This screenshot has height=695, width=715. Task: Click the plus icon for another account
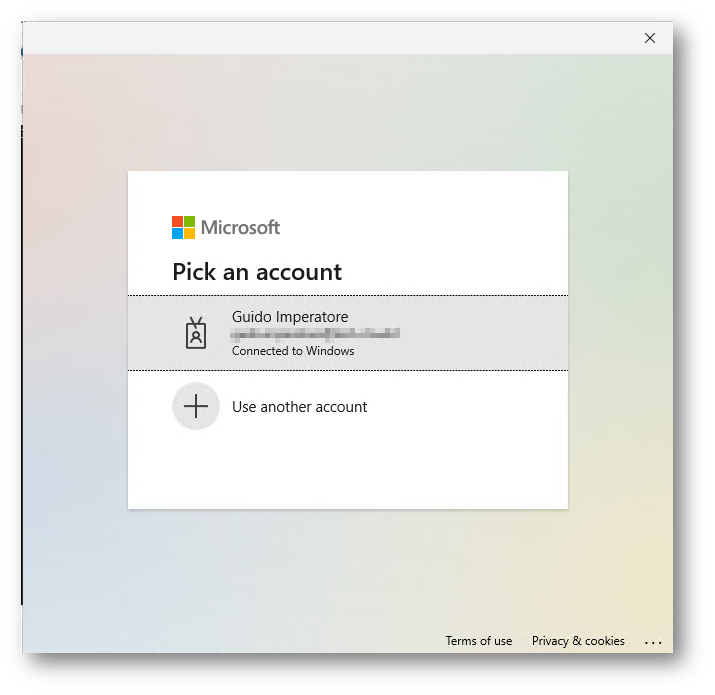coord(196,406)
